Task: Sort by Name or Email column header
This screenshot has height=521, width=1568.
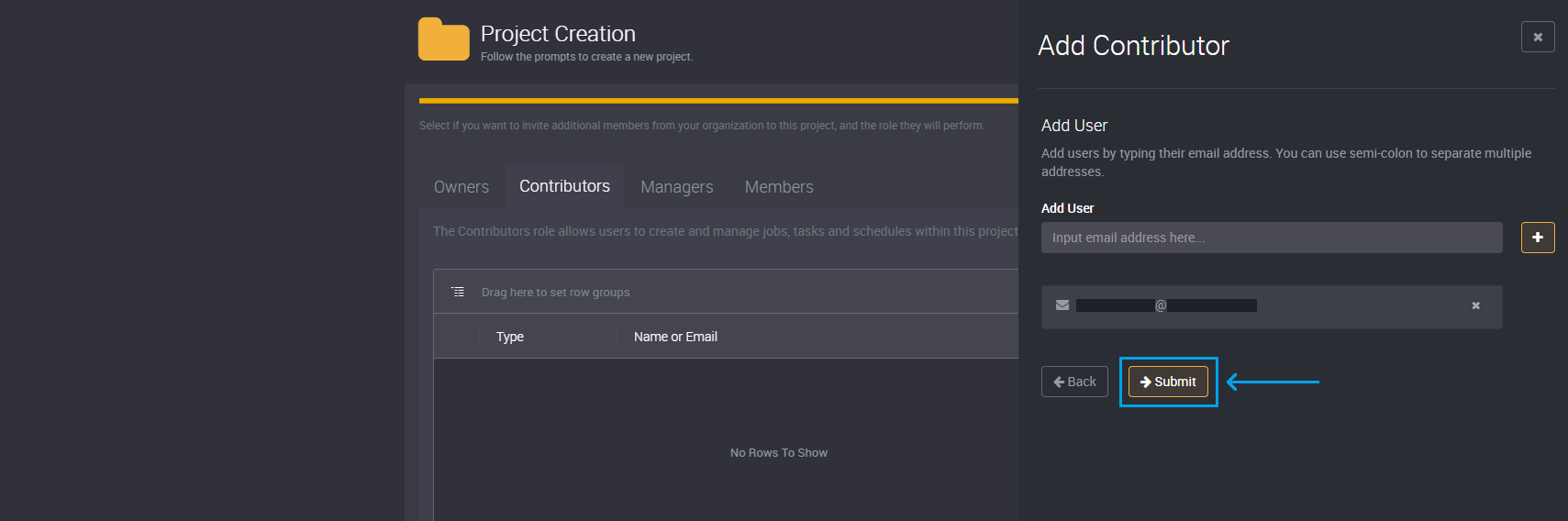Action: pyautogui.click(x=675, y=337)
